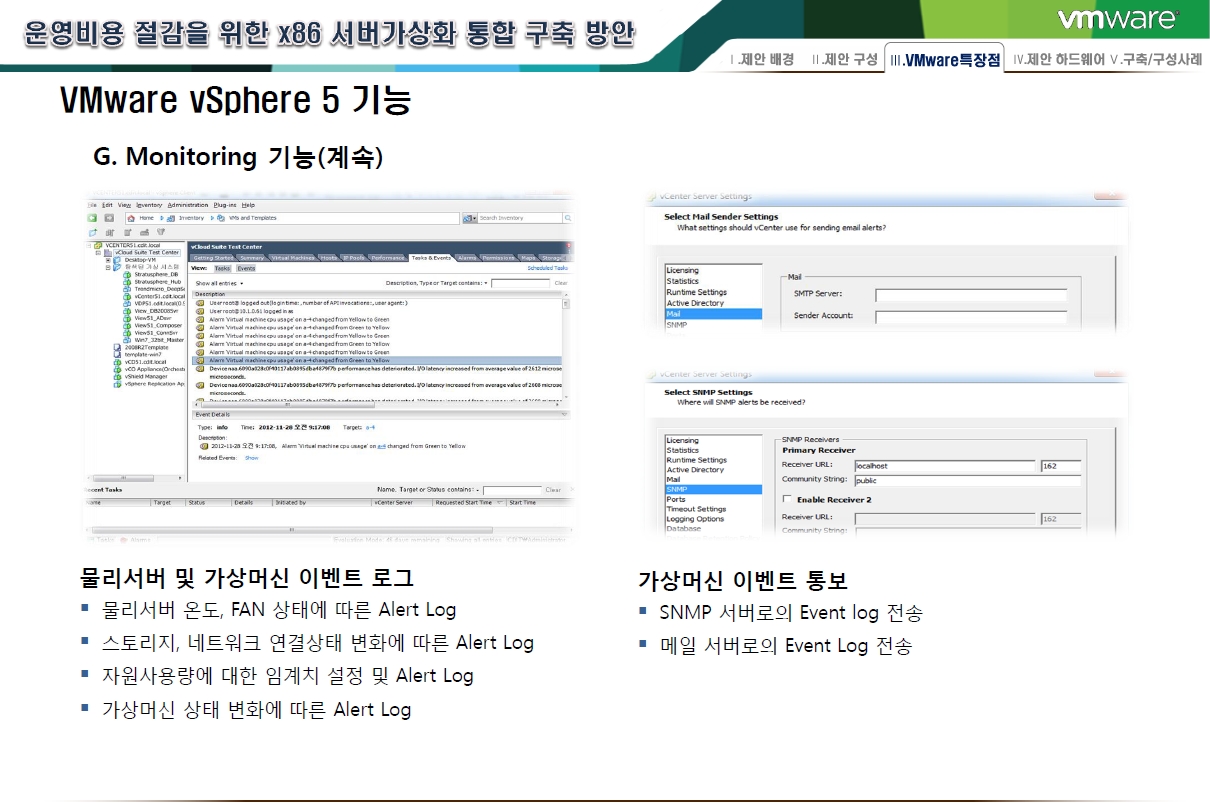
Task: Click the Inventory breadcrumb icon
Action: tap(171, 217)
